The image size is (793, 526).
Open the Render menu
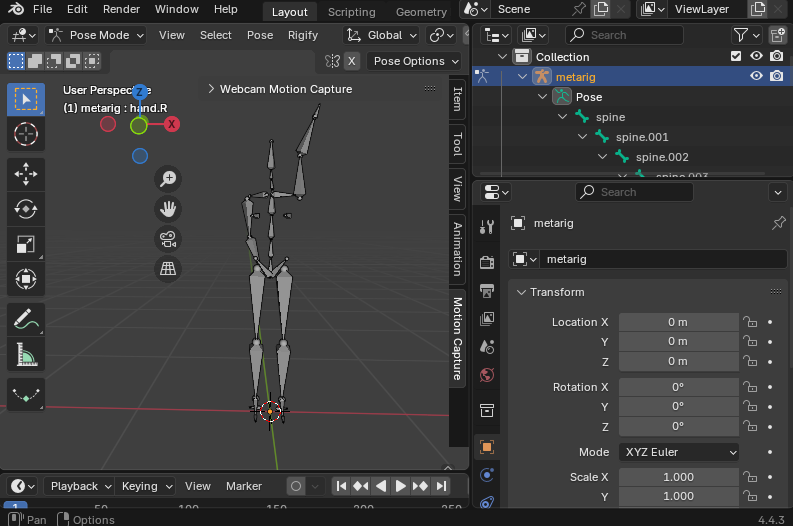coord(121,10)
